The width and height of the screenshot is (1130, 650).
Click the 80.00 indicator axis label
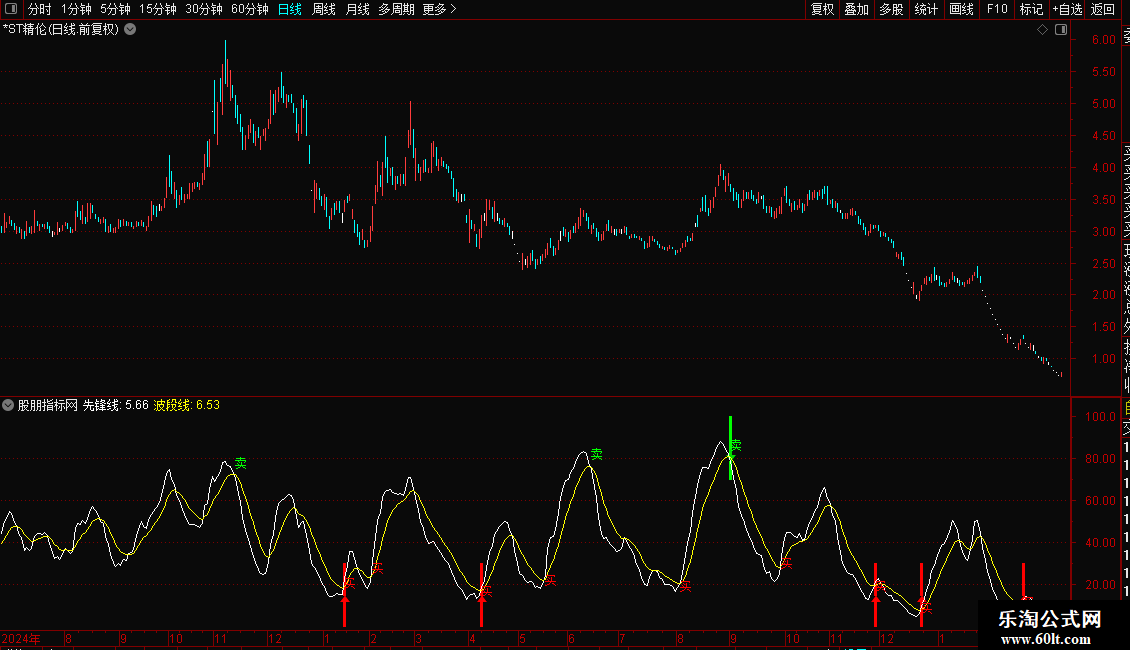pos(1100,458)
